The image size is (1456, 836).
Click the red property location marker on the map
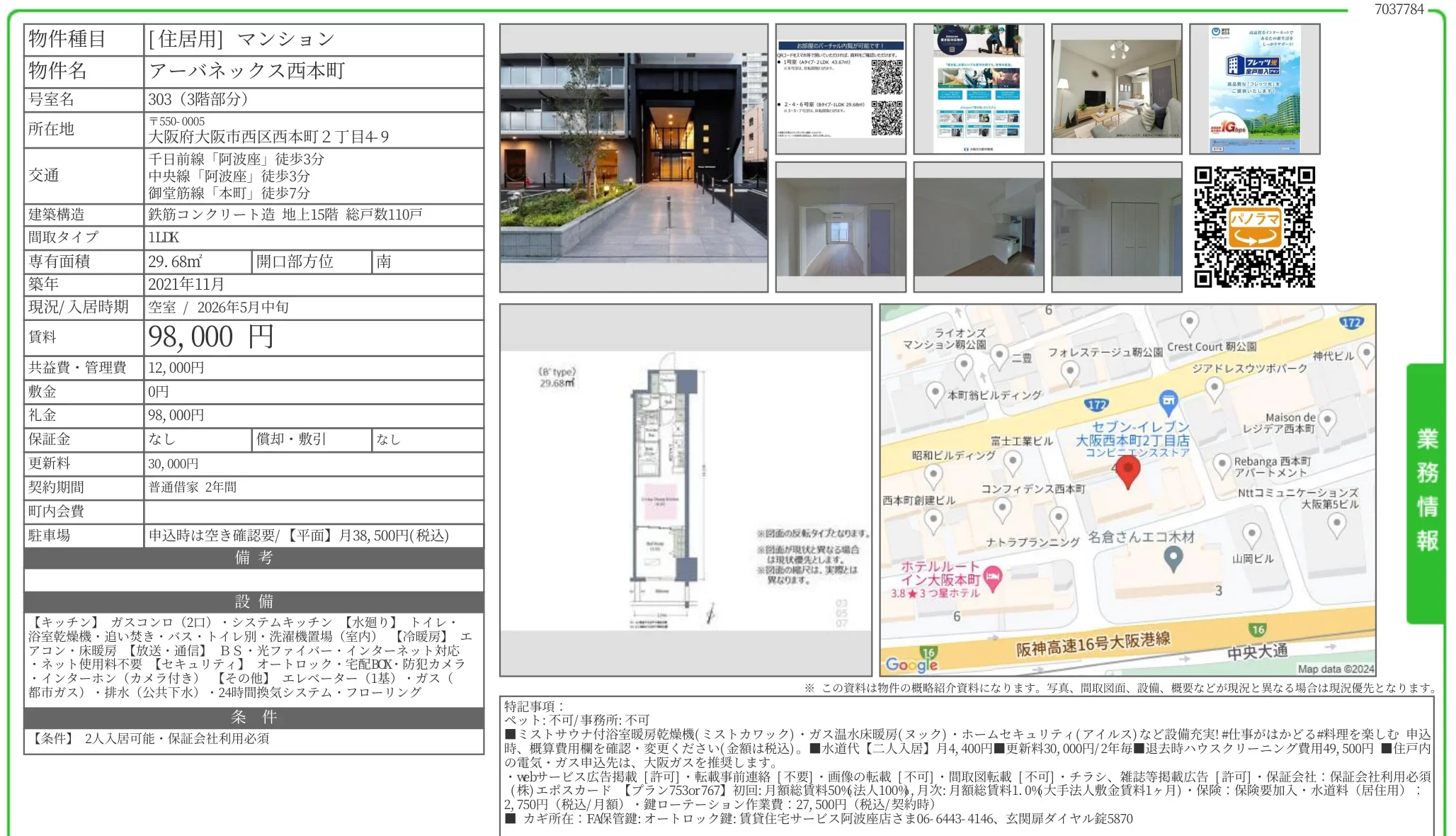pyautogui.click(x=1128, y=469)
